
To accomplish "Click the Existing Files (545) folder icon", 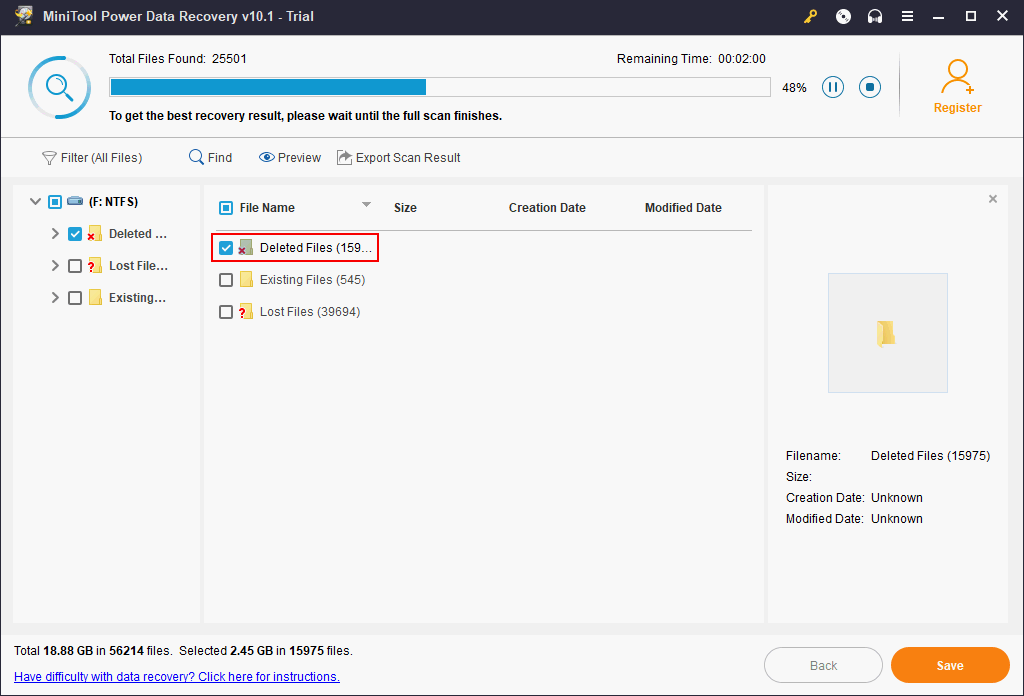I will pyautogui.click(x=246, y=279).
